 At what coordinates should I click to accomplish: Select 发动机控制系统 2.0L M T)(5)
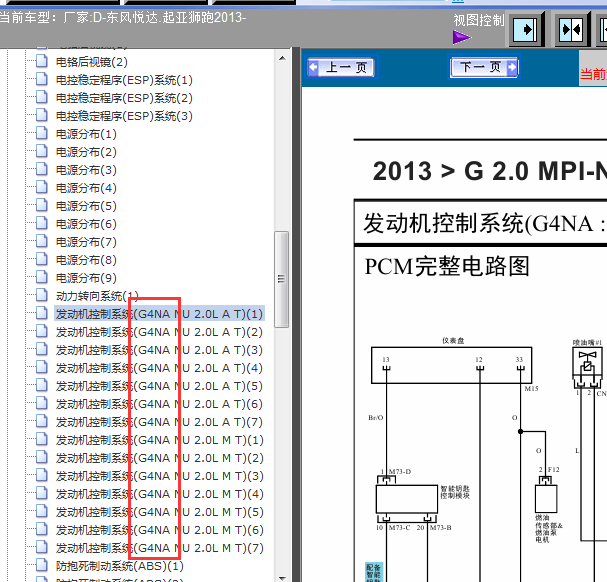159,512
